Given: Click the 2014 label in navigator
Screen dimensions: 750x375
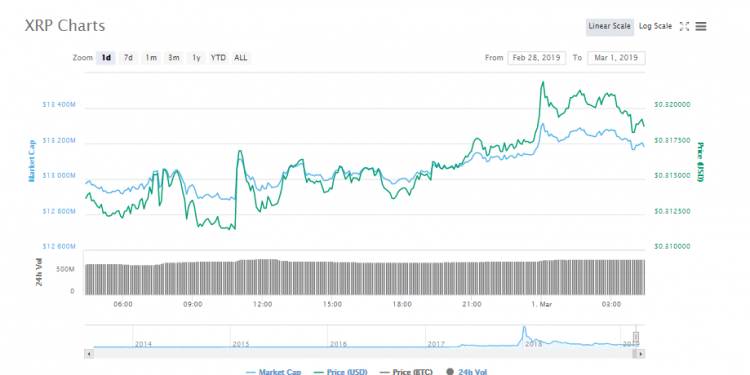Looking at the screenshot, I should point(143,344).
